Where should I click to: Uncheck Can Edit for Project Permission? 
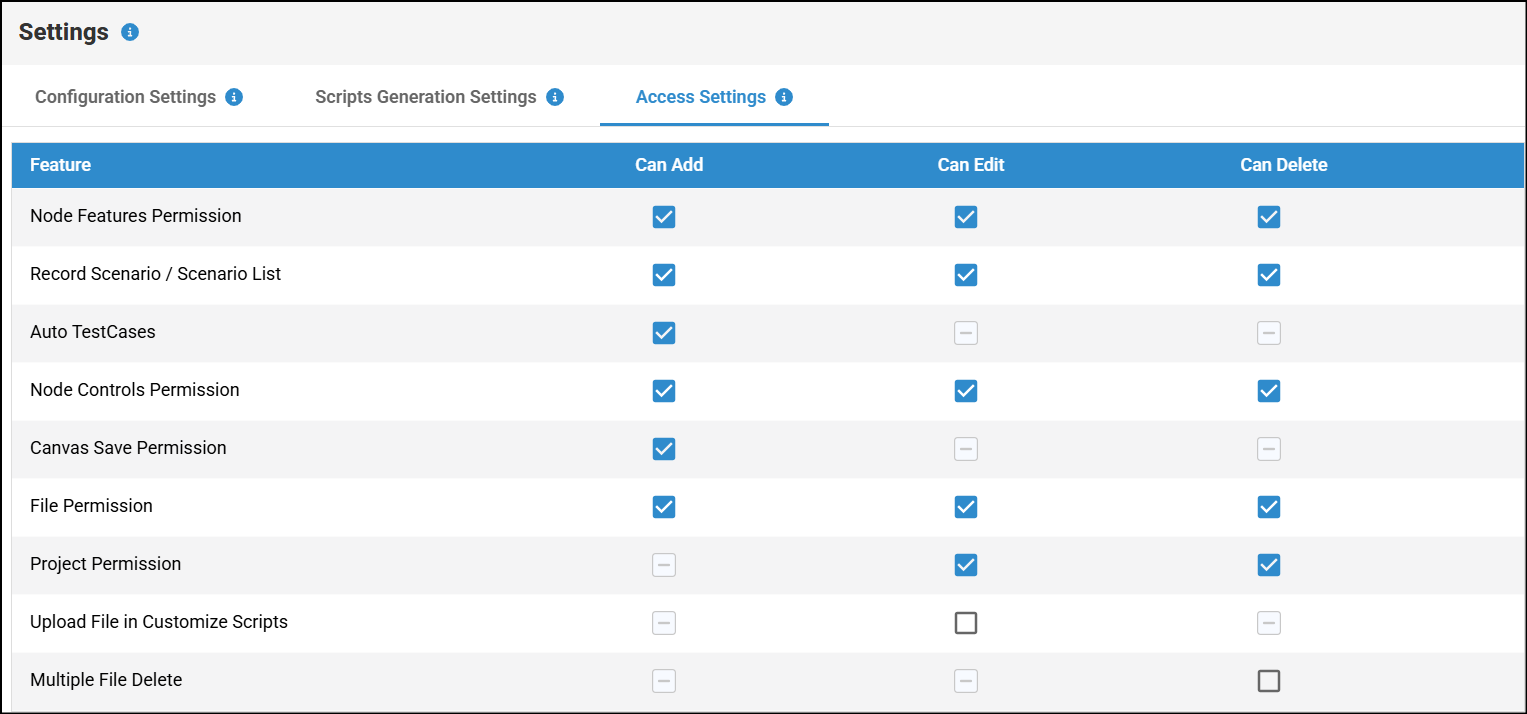click(966, 565)
